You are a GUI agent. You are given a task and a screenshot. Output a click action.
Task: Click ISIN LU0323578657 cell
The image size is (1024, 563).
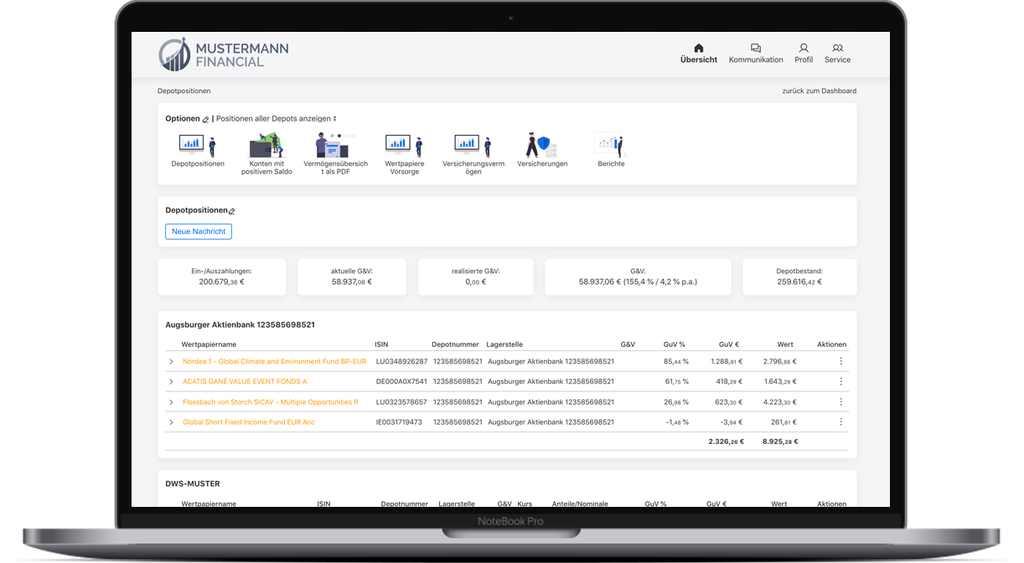(402, 402)
